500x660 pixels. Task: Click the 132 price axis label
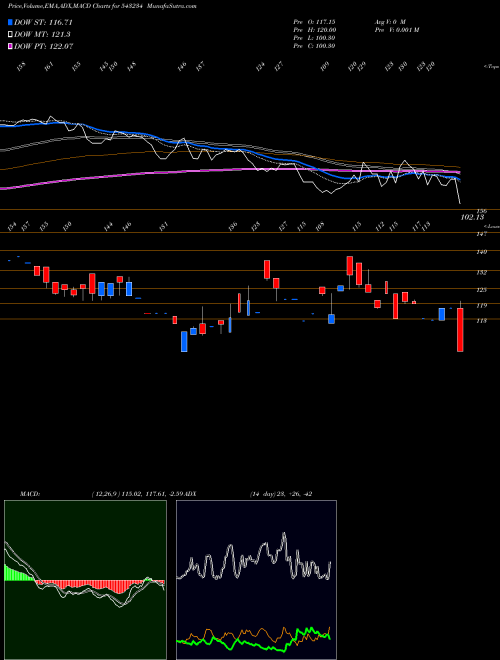pos(482,272)
